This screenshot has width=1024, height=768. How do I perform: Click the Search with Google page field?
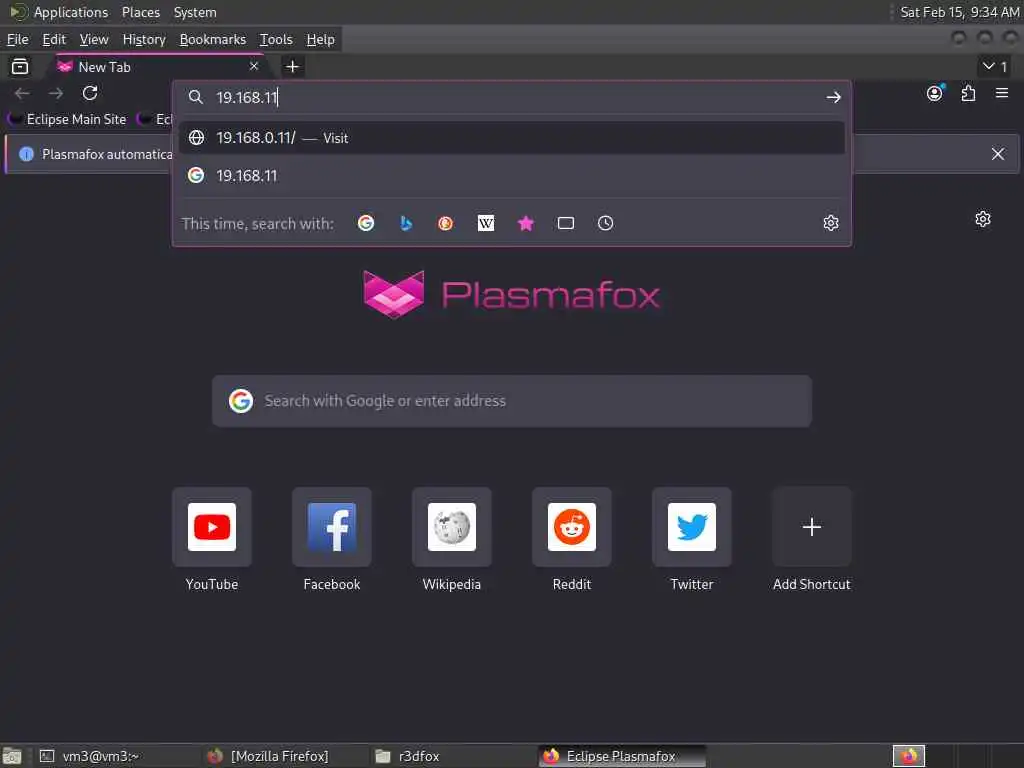(x=512, y=401)
